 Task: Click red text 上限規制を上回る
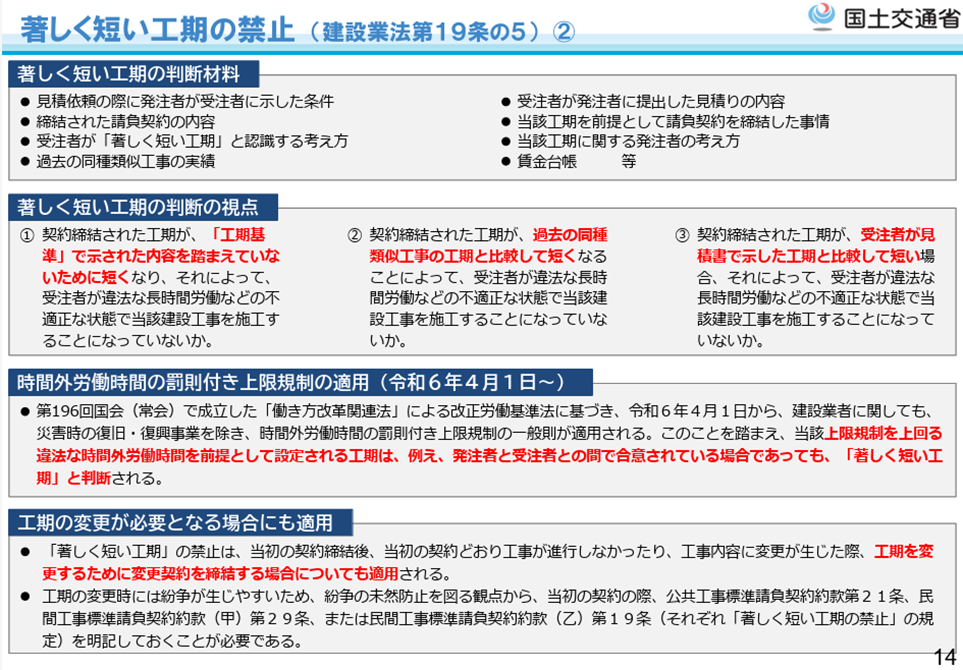tap(883, 434)
